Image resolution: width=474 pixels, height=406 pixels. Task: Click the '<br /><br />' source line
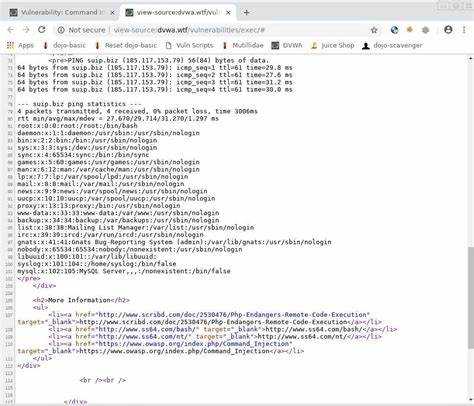pos(103,380)
